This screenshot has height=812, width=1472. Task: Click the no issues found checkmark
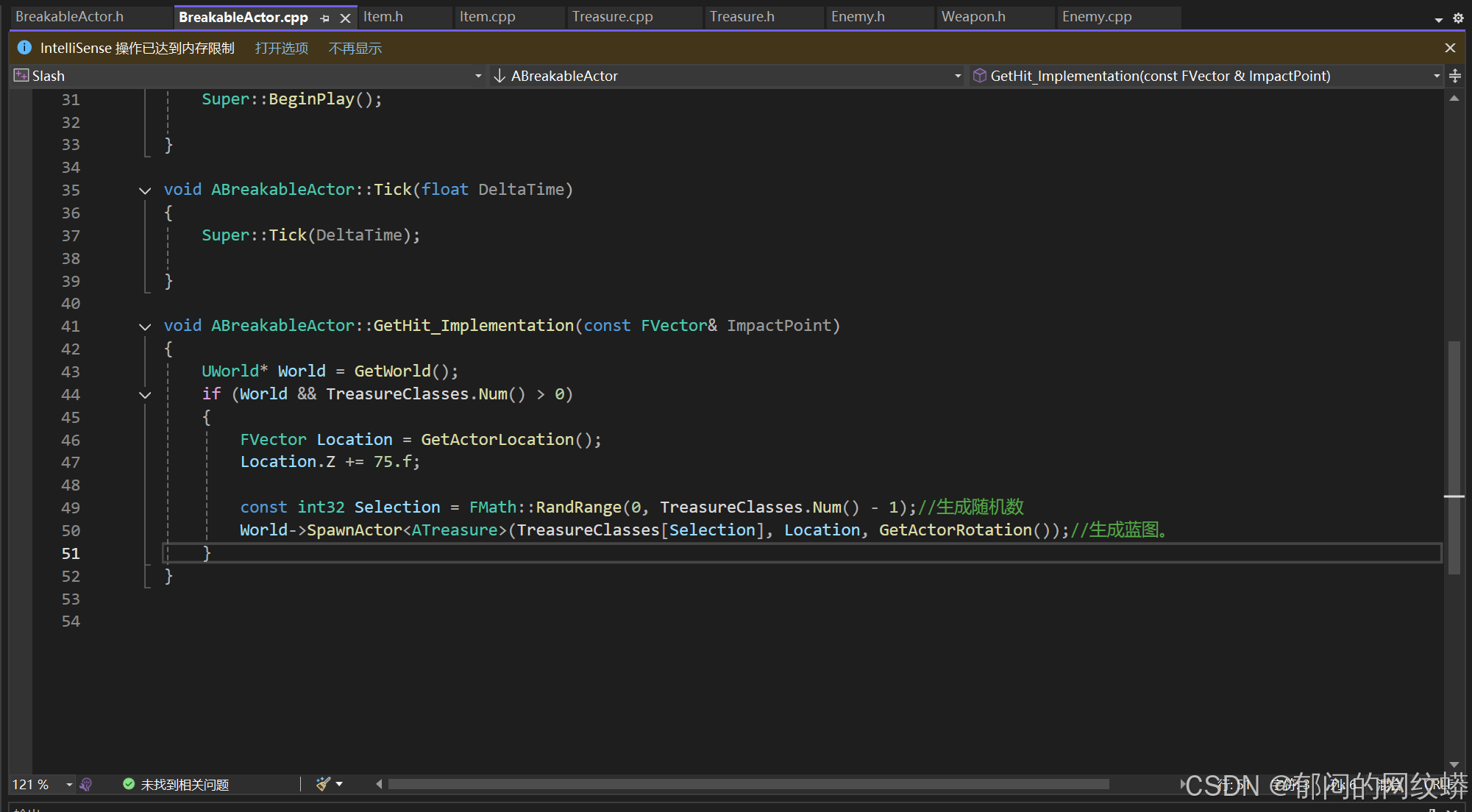pos(129,784)
